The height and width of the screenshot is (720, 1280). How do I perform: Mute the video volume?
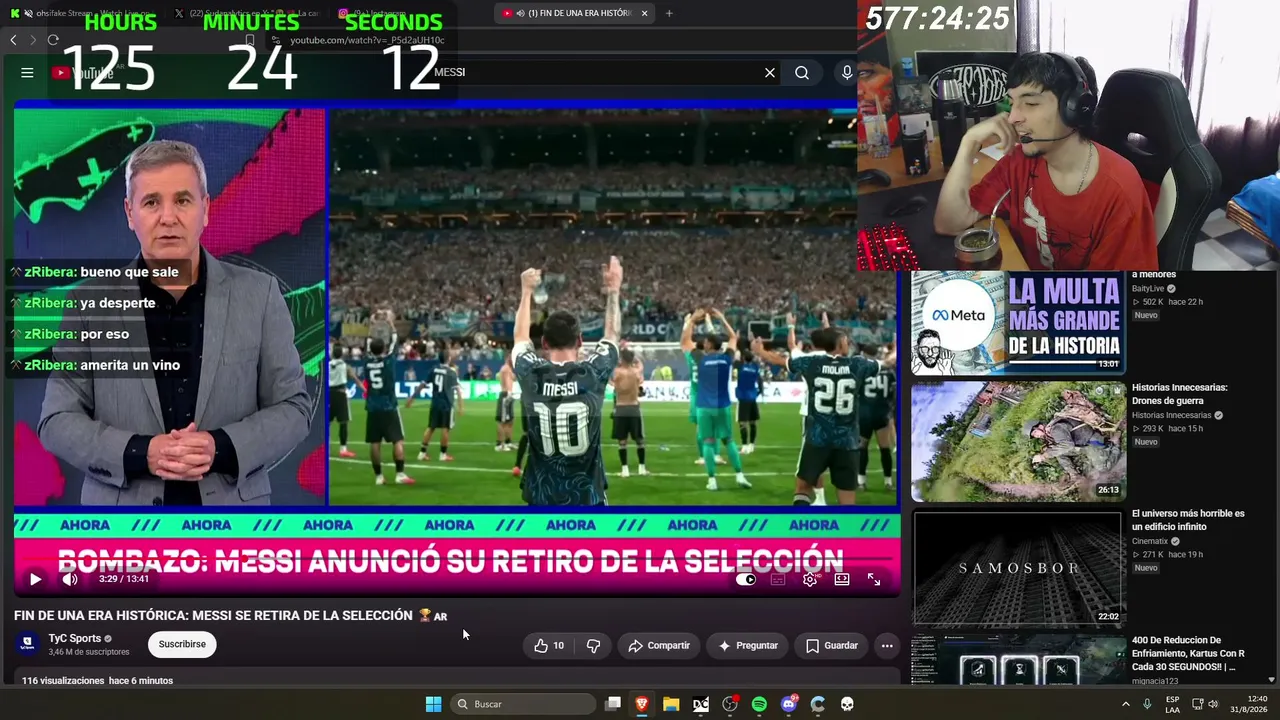pos(70,579)
